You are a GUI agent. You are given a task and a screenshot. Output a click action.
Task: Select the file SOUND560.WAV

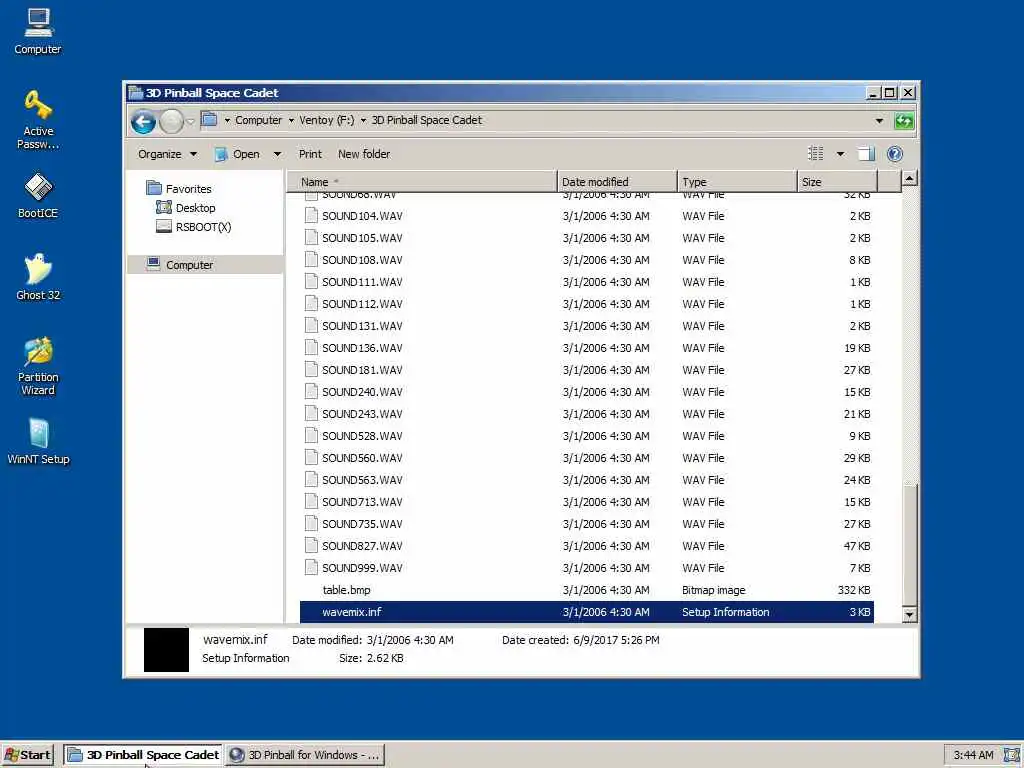[x=362, y=458]
